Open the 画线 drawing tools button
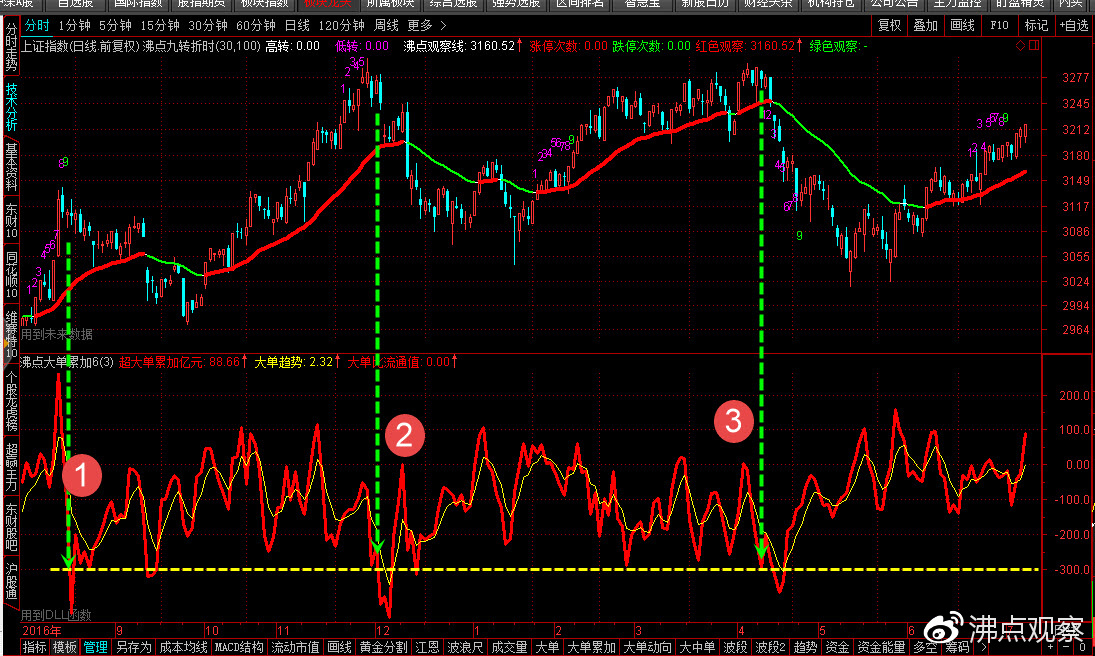The image size is (1095, 656). [x=962, y=26]
